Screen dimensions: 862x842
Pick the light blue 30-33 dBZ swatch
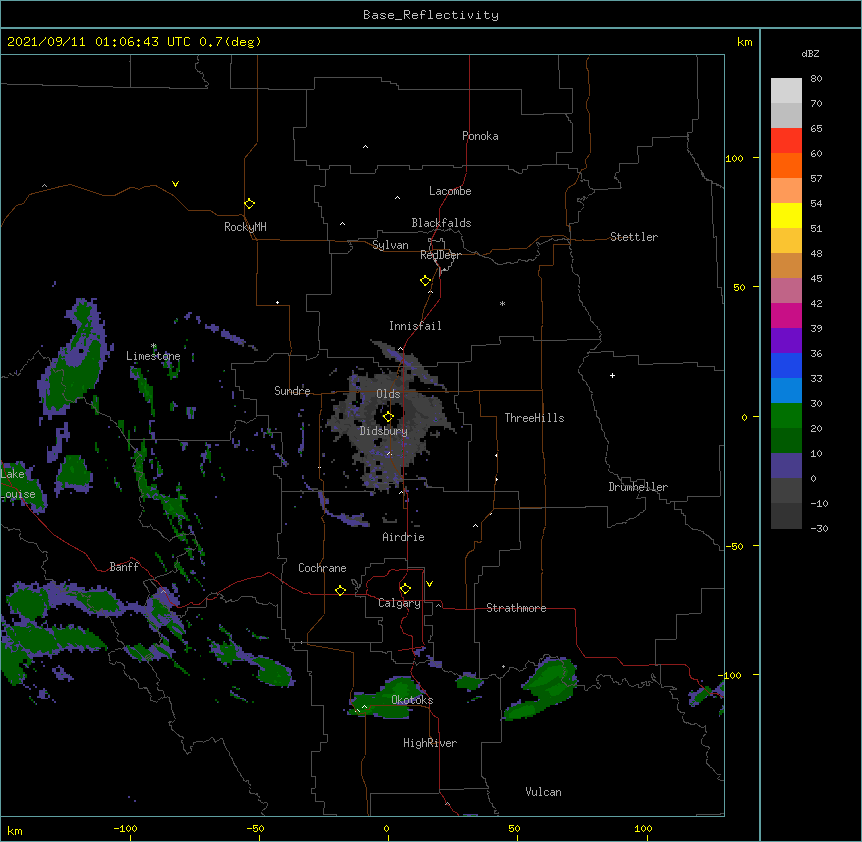click(786, 391)
